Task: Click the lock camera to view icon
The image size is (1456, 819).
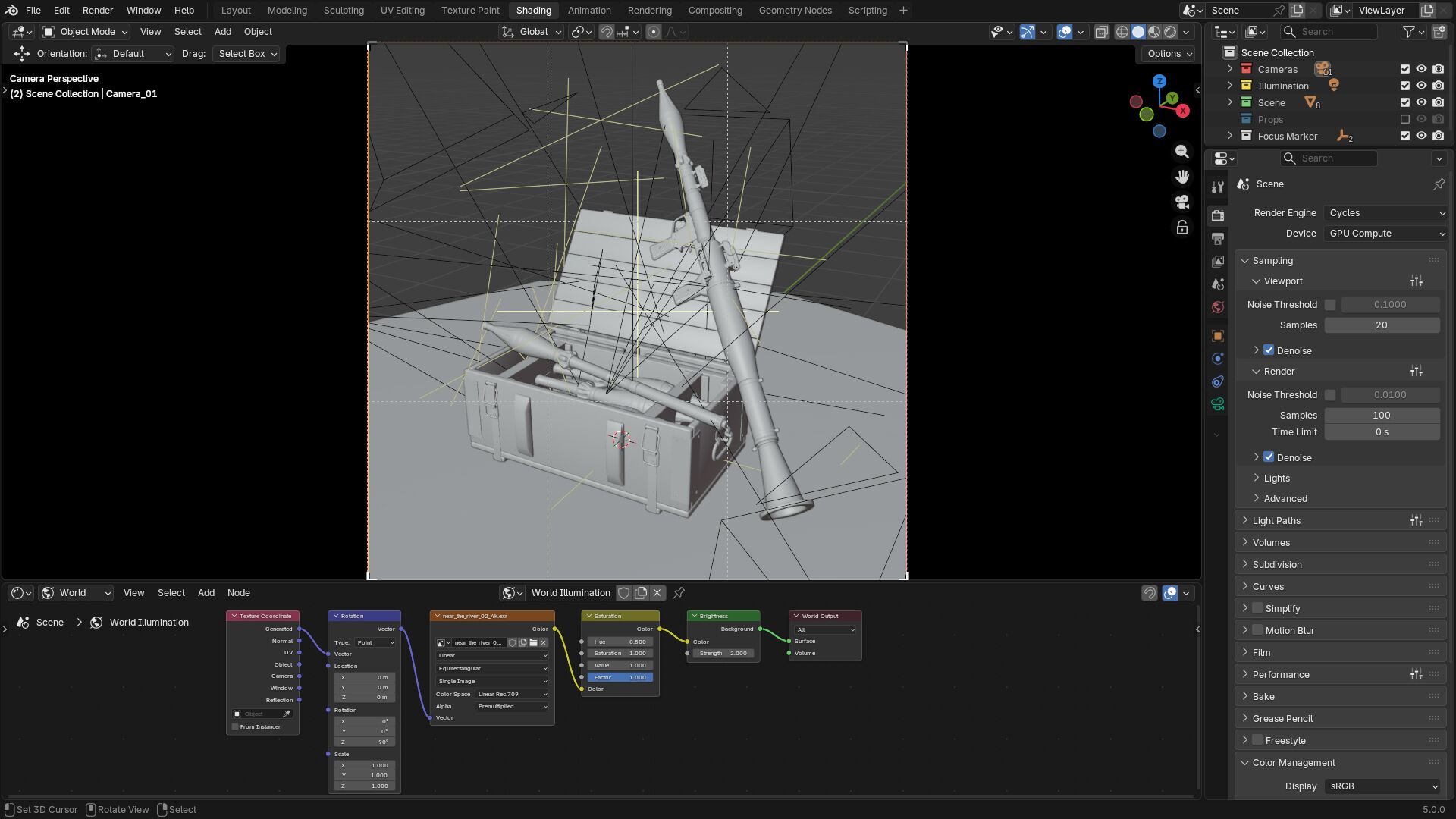Action: coord(1181,227)
